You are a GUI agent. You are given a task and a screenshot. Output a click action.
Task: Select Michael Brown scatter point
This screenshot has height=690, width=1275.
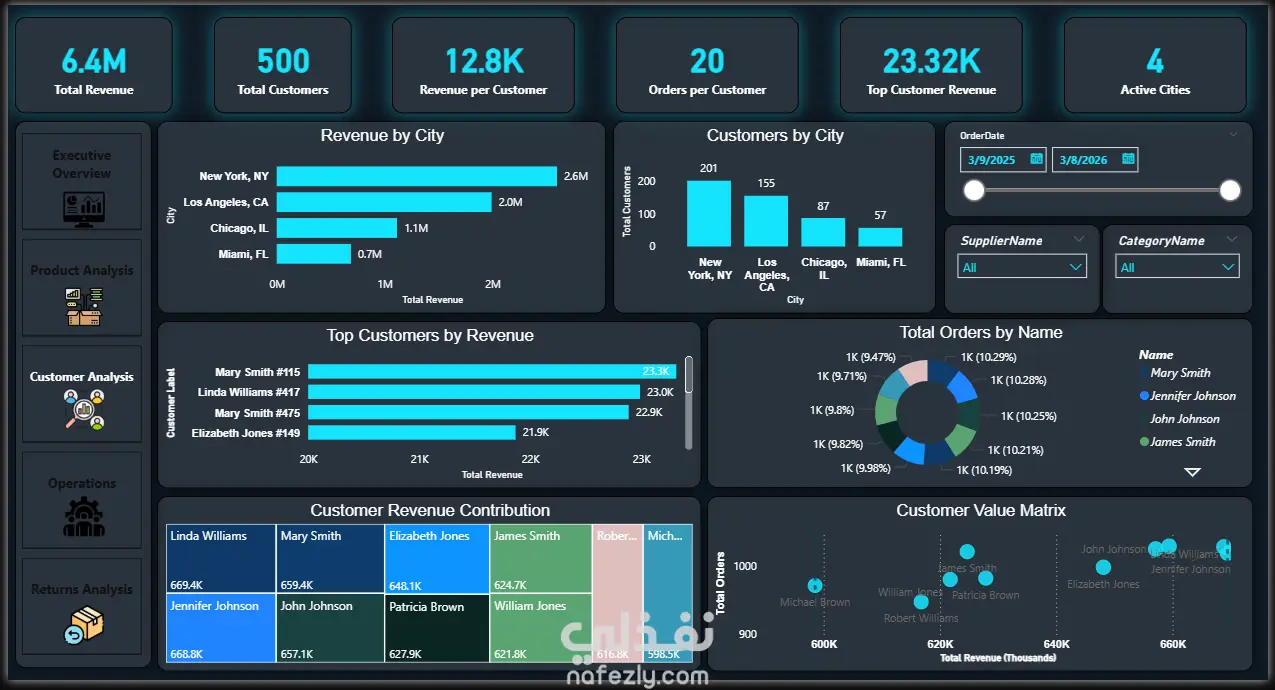click(815, 586)
